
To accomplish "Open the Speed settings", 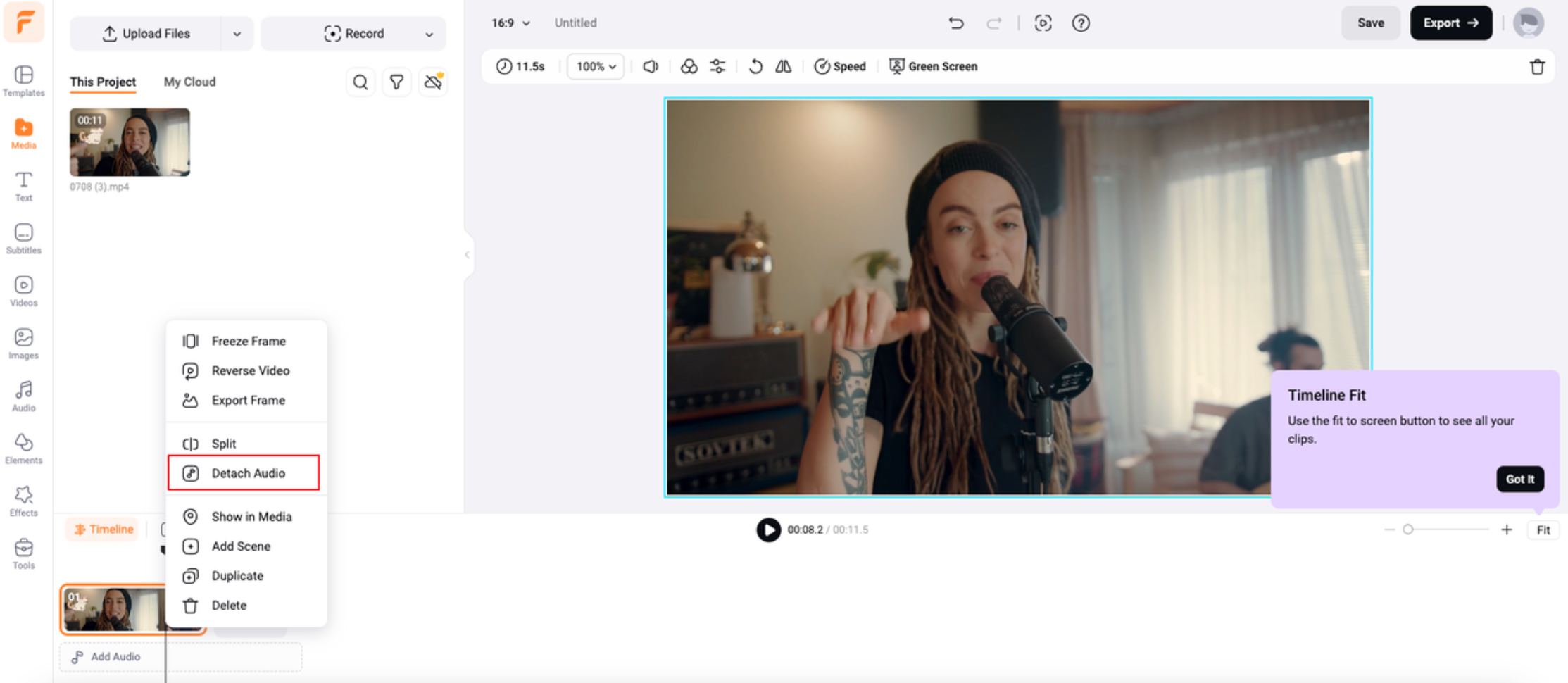I will click(x=840, y=66).
